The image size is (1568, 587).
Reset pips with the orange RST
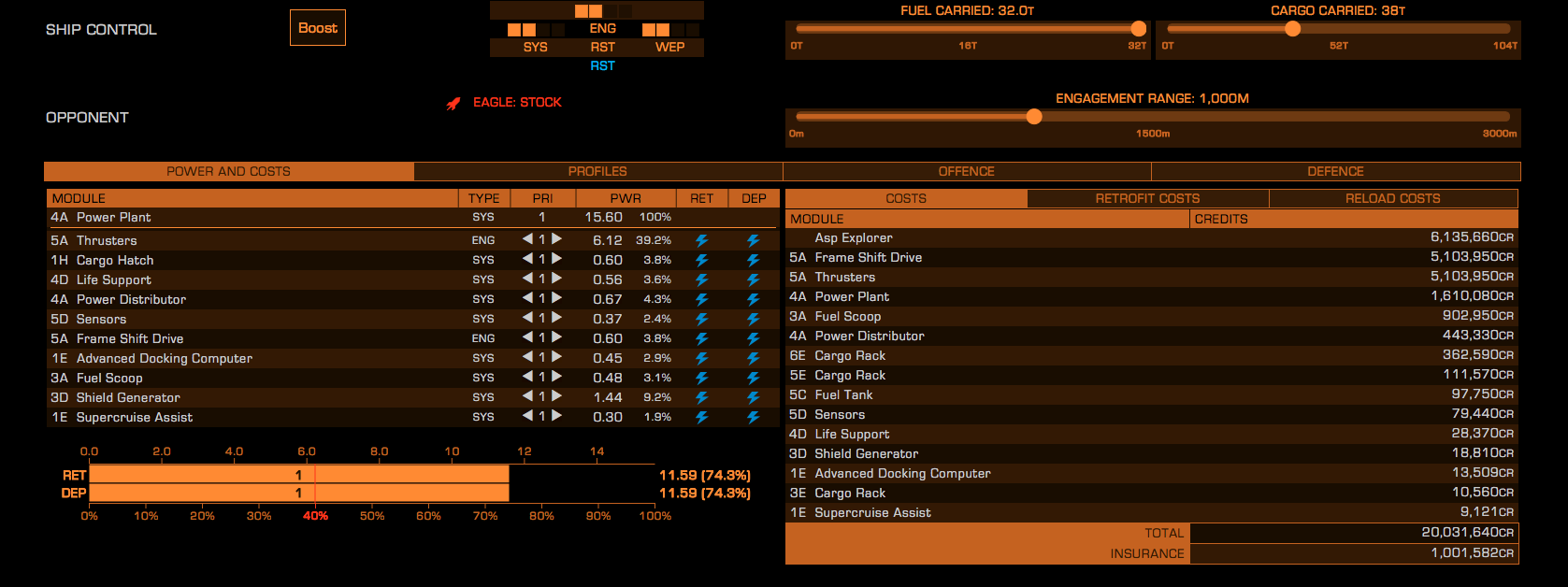point(603,47)
